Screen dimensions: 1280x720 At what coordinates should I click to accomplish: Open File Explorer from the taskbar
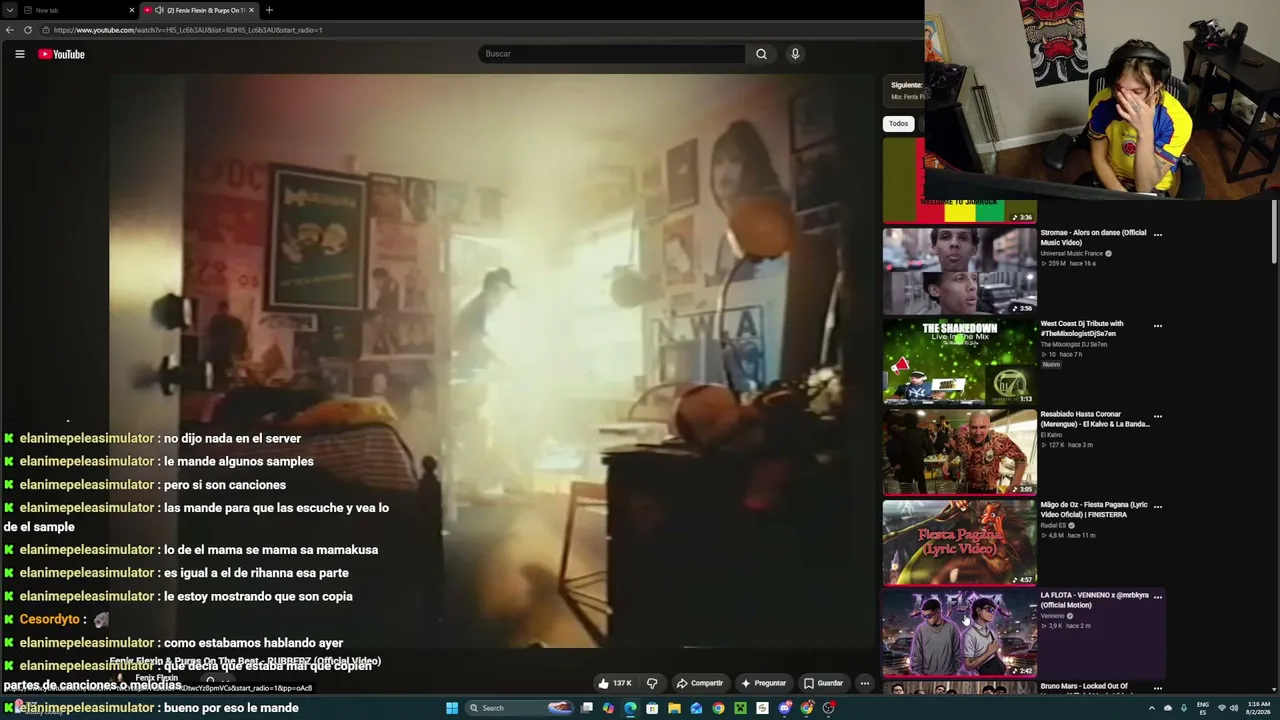tap(674, 708)
